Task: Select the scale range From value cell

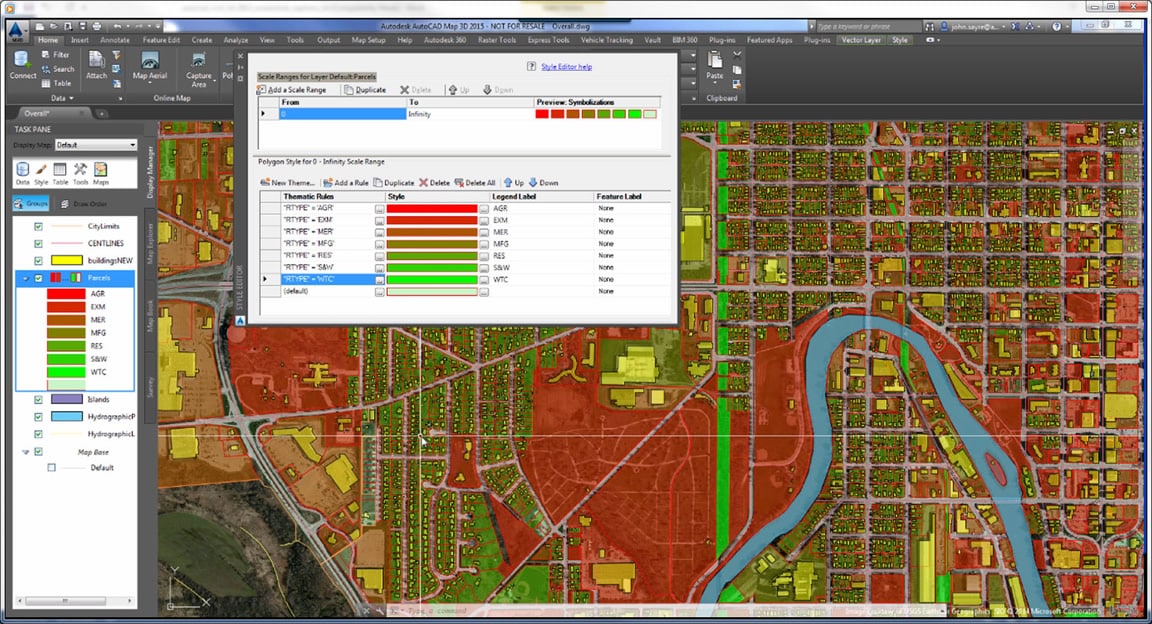Action: coord(342,114)
